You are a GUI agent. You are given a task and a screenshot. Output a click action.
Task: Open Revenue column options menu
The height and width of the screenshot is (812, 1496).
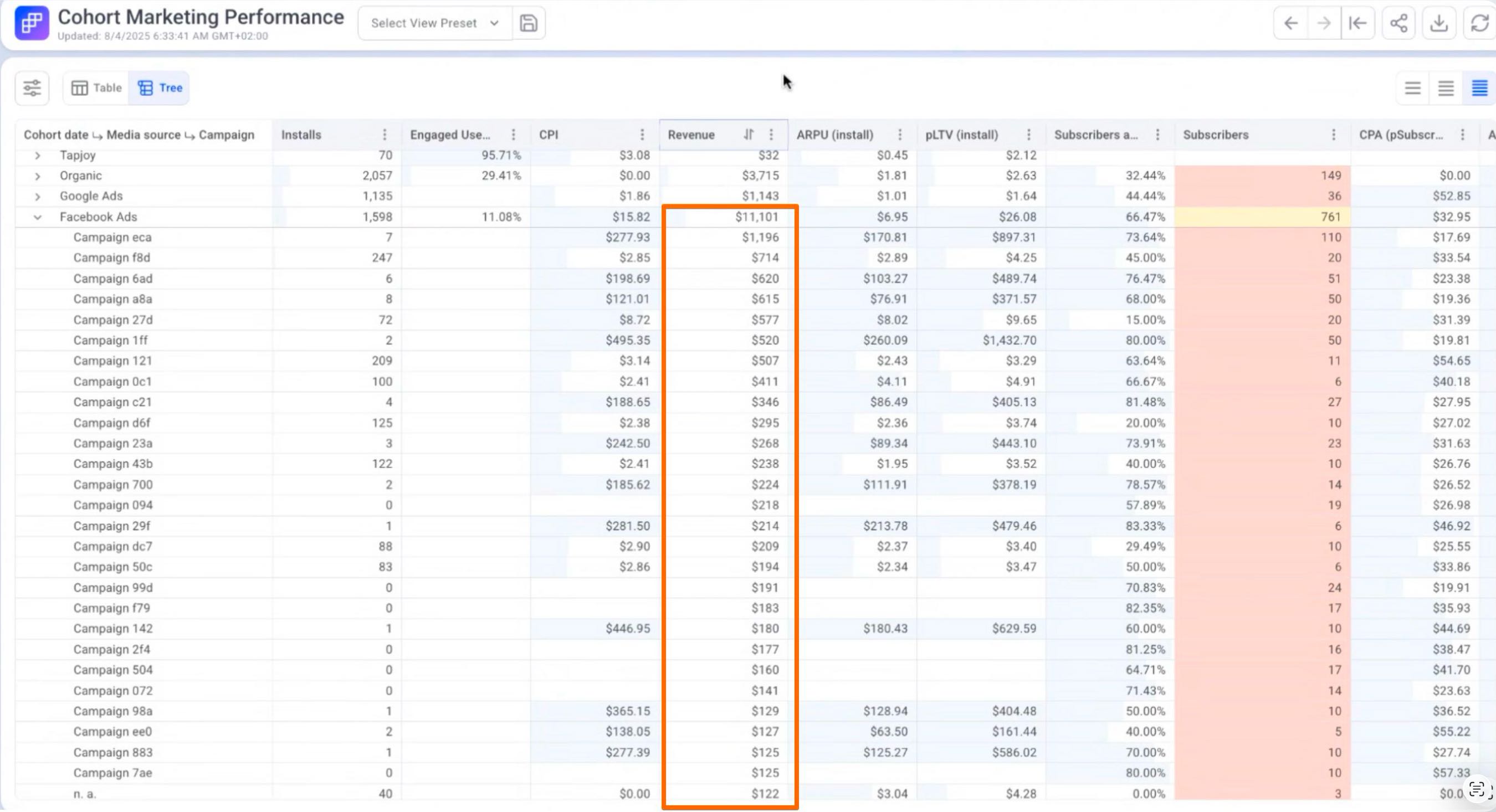tap(771, 135)
